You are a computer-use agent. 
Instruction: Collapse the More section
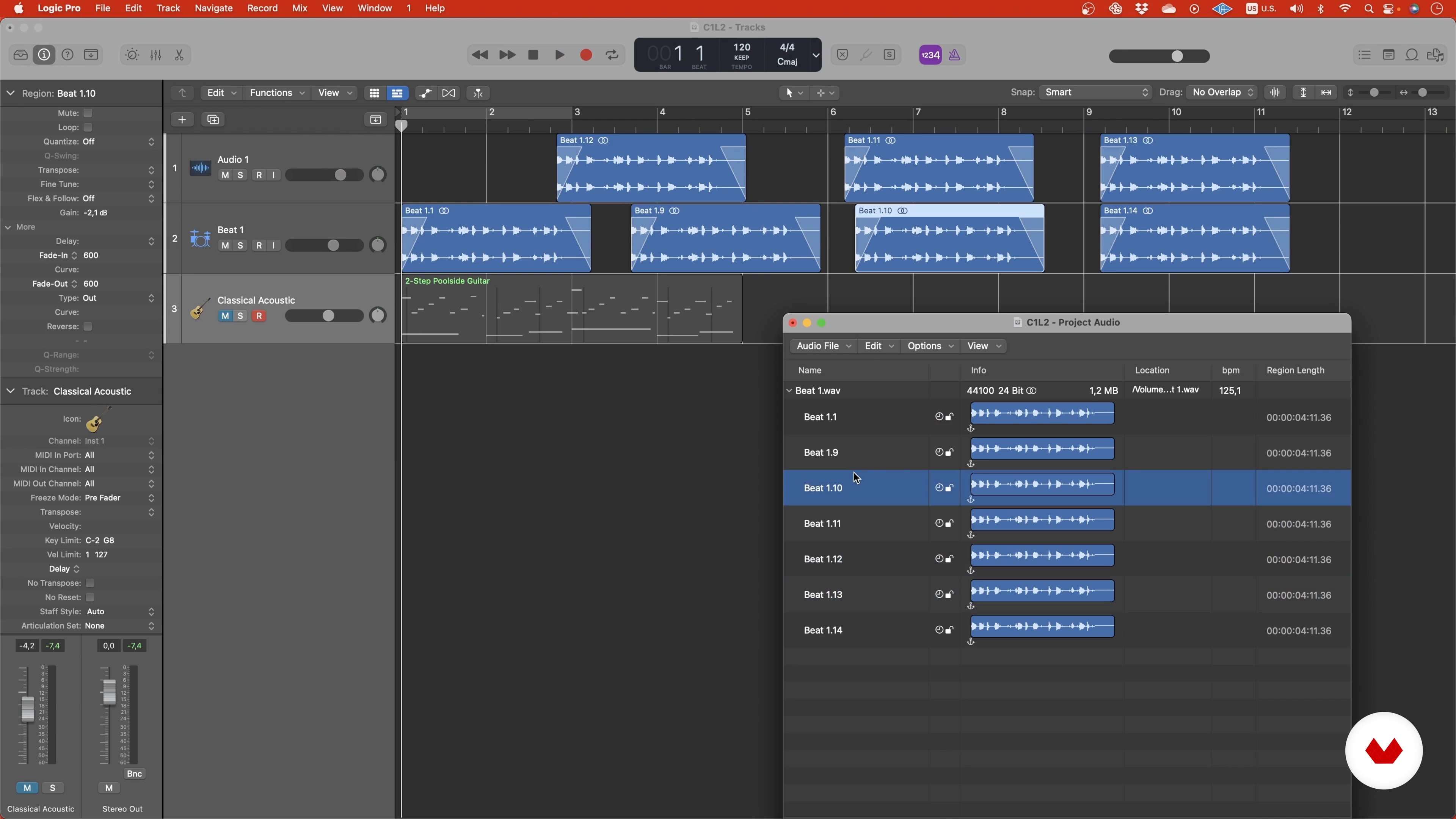click(8, 227)
